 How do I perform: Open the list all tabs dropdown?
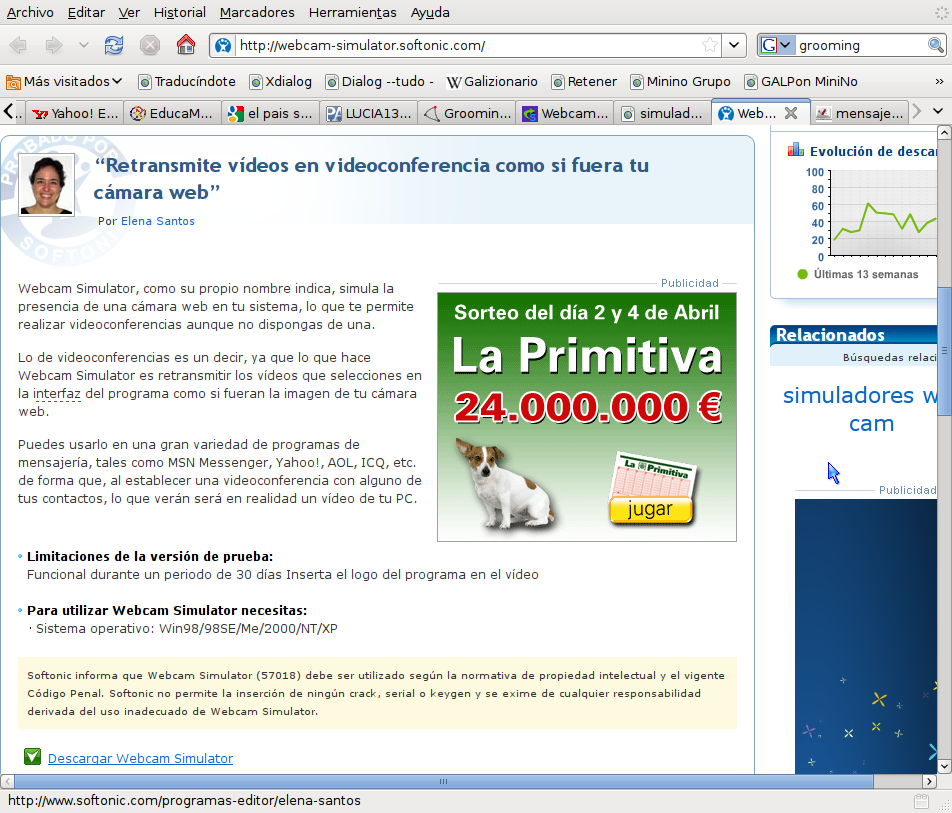[938, 111]
